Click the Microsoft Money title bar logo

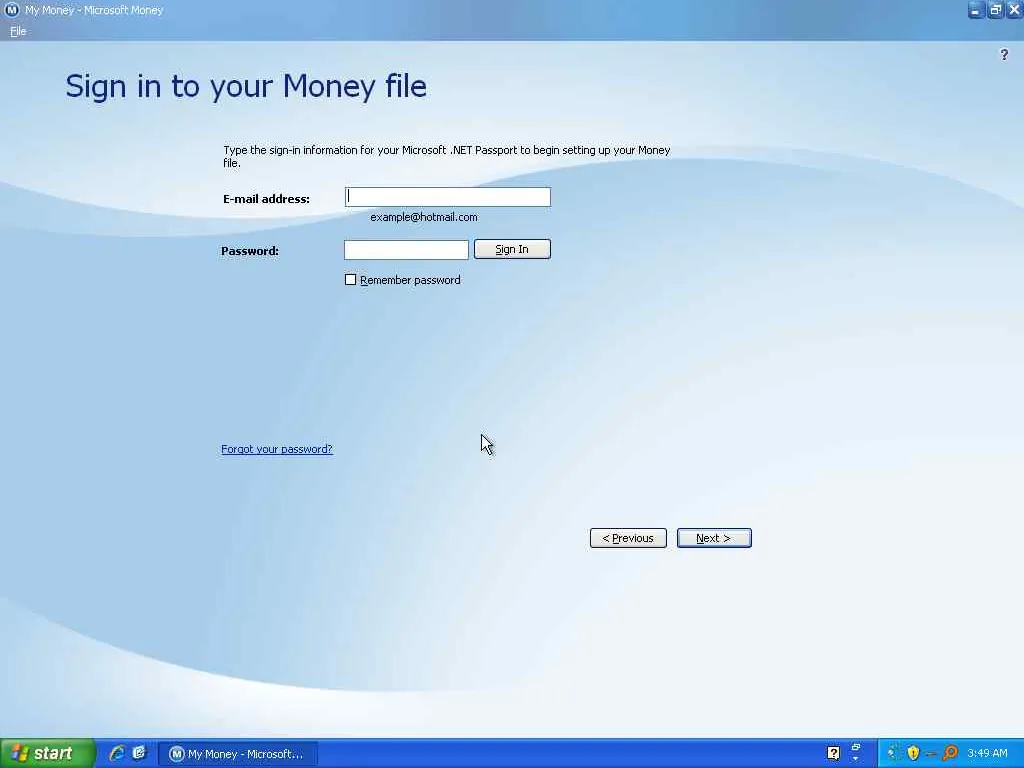pos(11,10)
